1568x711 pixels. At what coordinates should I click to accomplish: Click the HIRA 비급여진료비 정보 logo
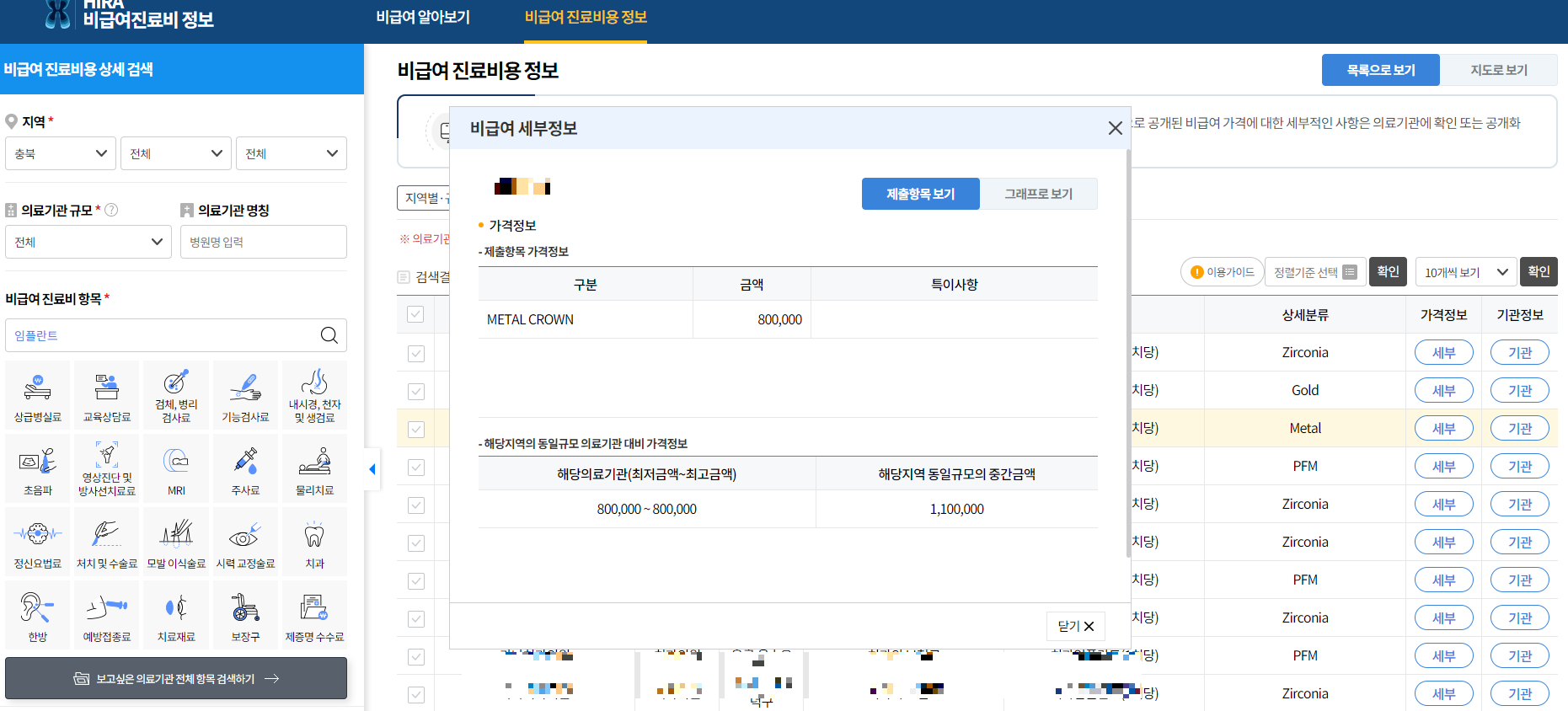click(x=128, y=14)
